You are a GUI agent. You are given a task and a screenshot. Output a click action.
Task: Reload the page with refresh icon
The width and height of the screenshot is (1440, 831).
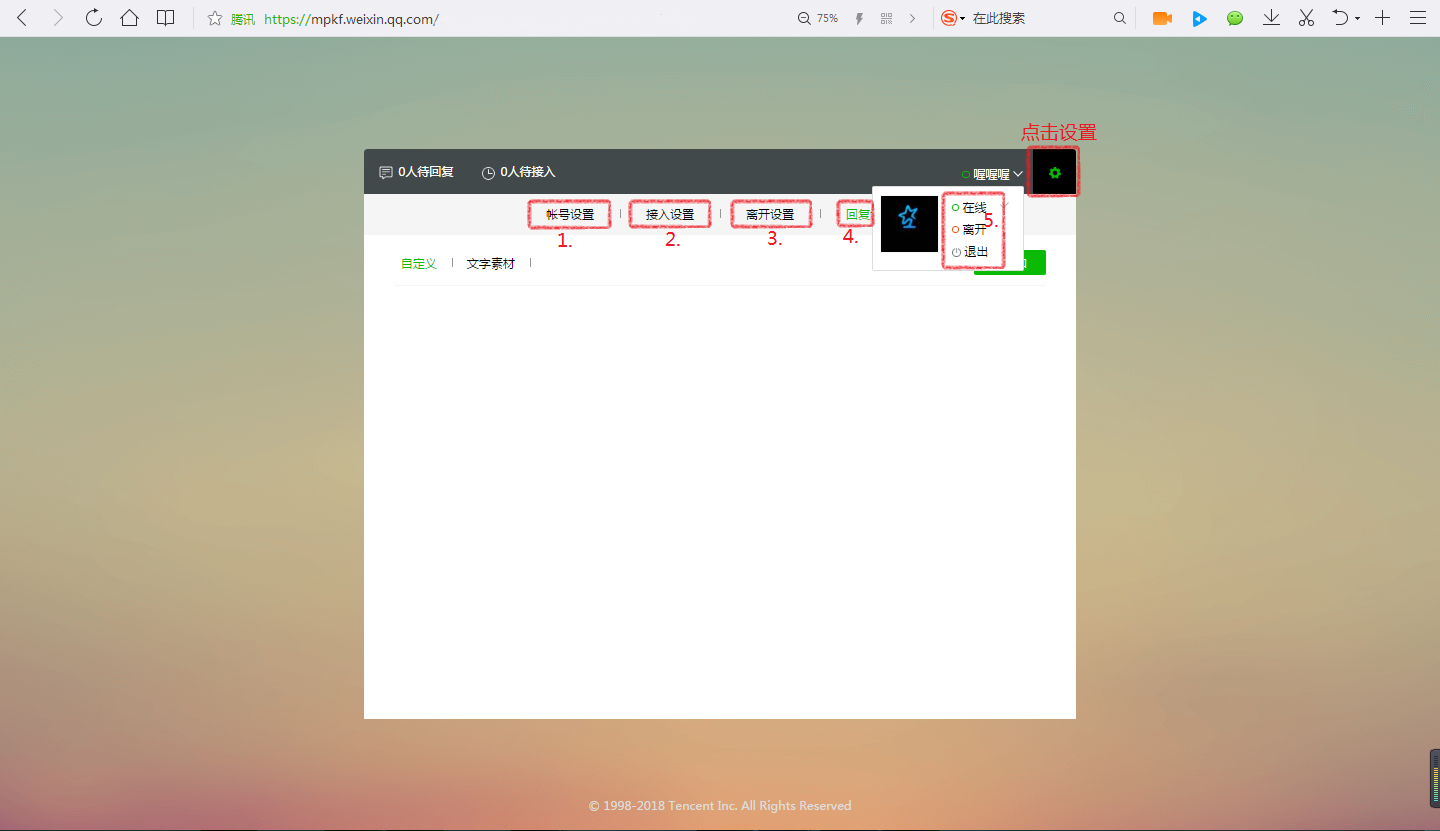(x=94, y=18)
